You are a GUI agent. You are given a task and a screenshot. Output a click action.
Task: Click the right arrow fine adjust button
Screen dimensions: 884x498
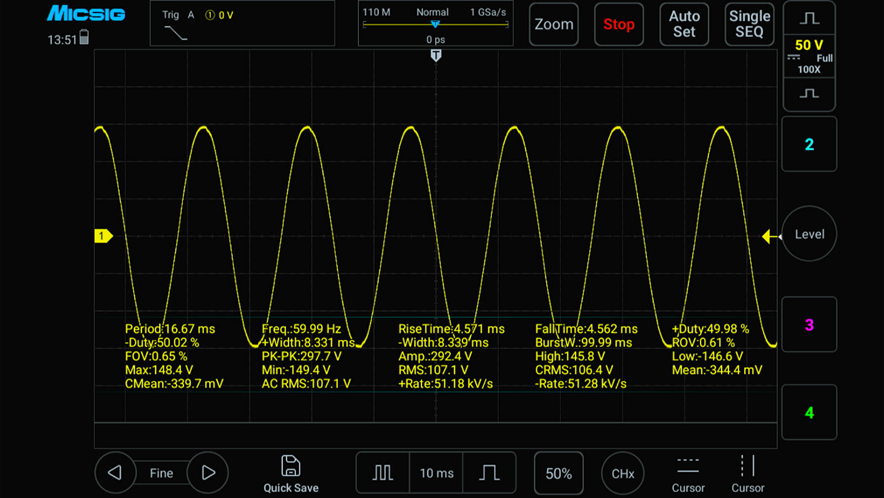(208, 473)
